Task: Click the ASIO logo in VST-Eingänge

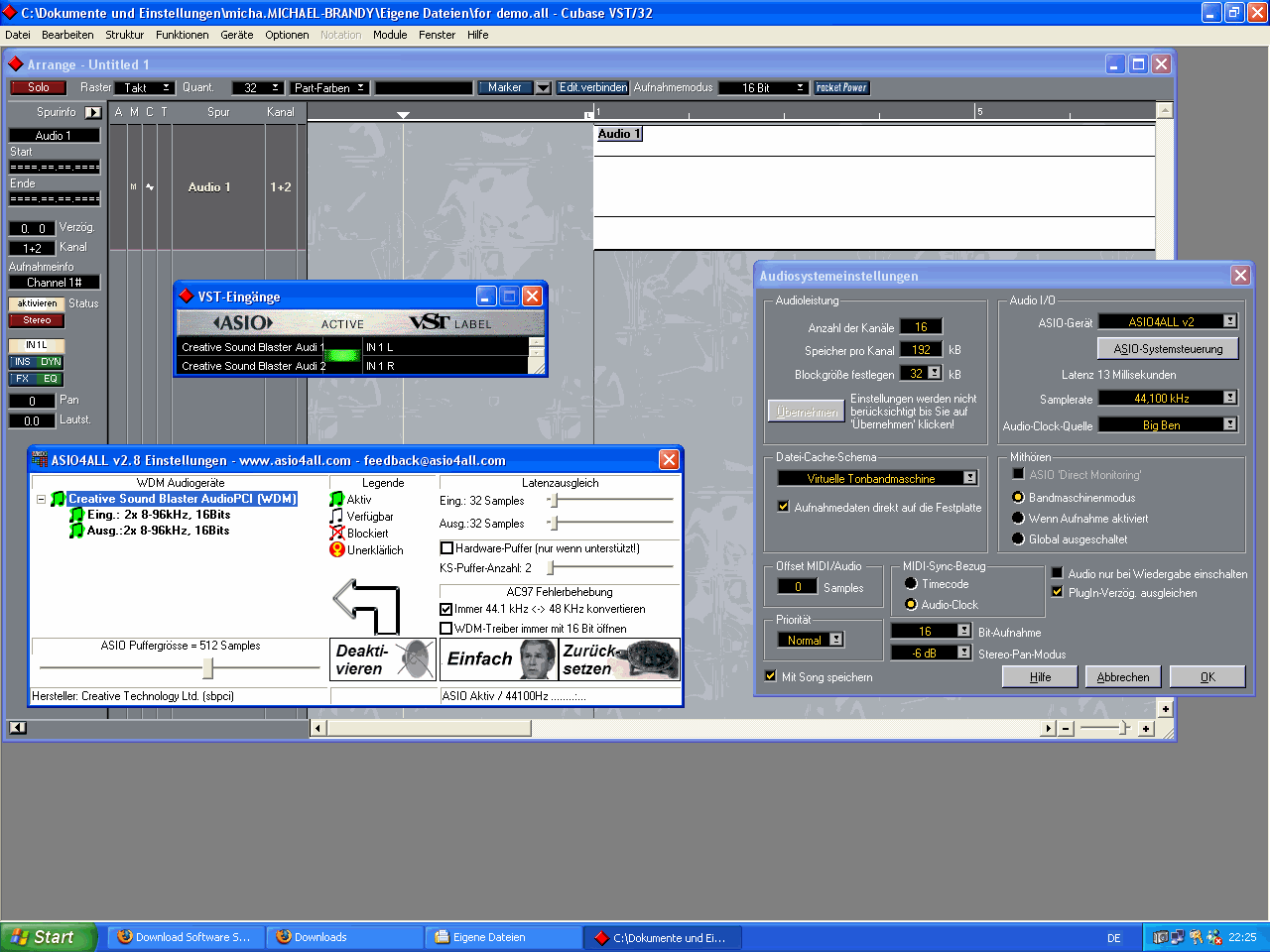Action: (243, 323)
